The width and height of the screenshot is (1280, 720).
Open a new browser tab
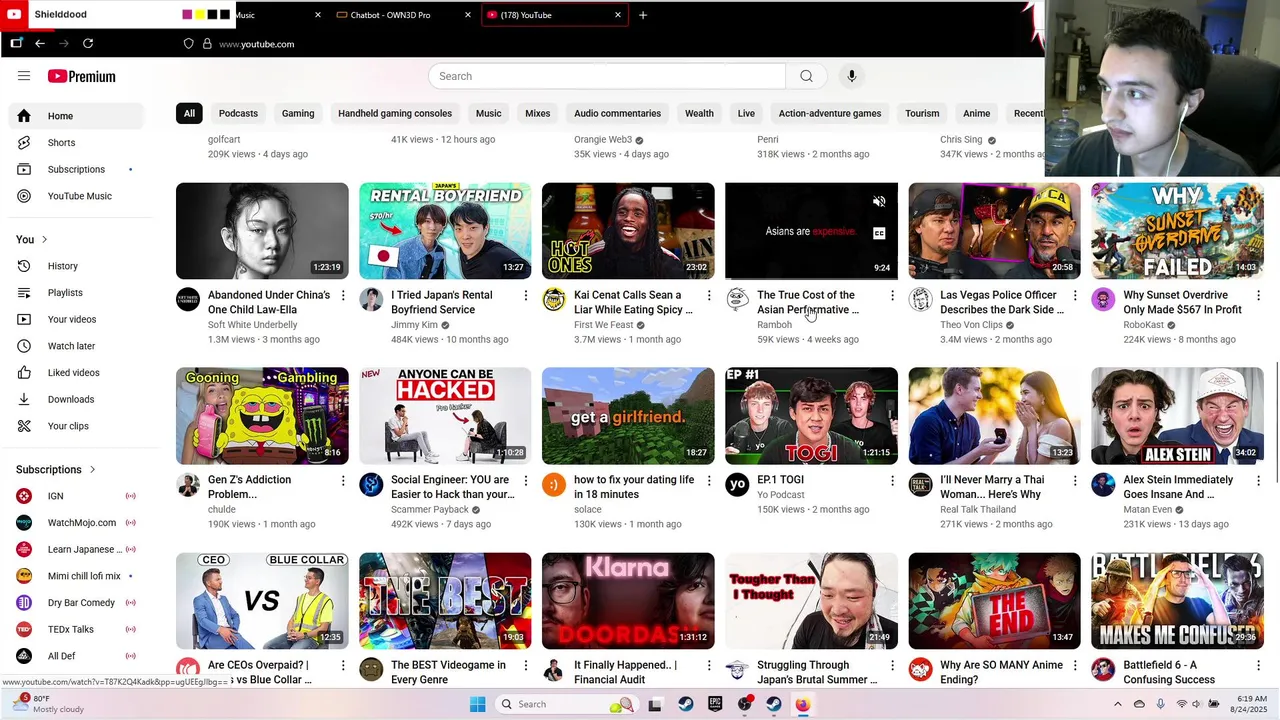click(643, 15)
